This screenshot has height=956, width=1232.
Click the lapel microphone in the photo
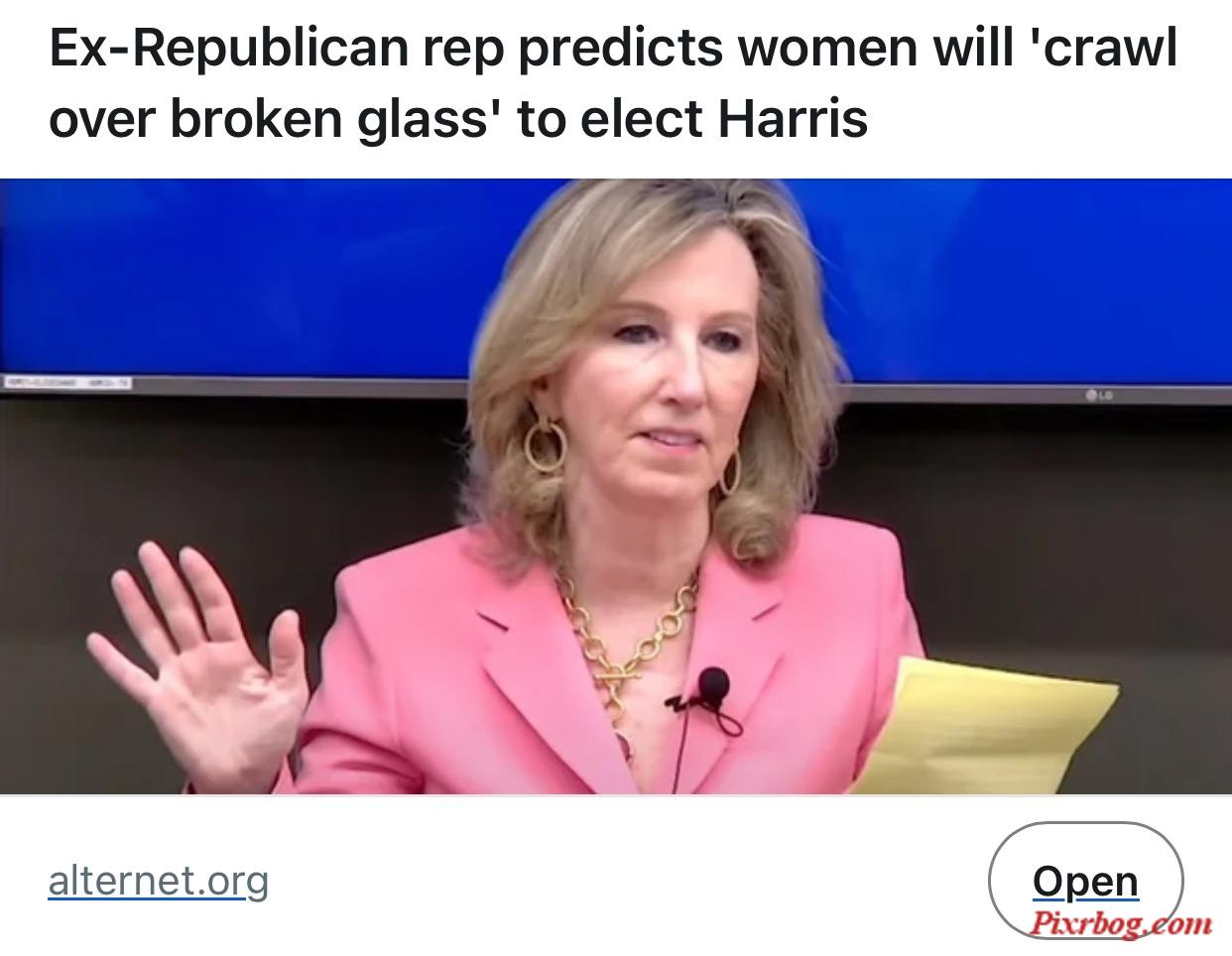pos(711,684)
